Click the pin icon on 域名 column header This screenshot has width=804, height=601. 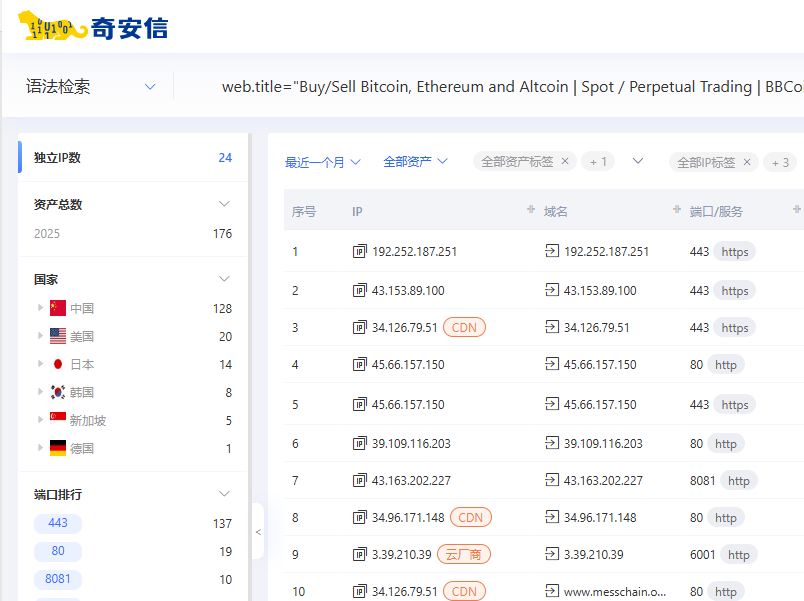[677, 209]
